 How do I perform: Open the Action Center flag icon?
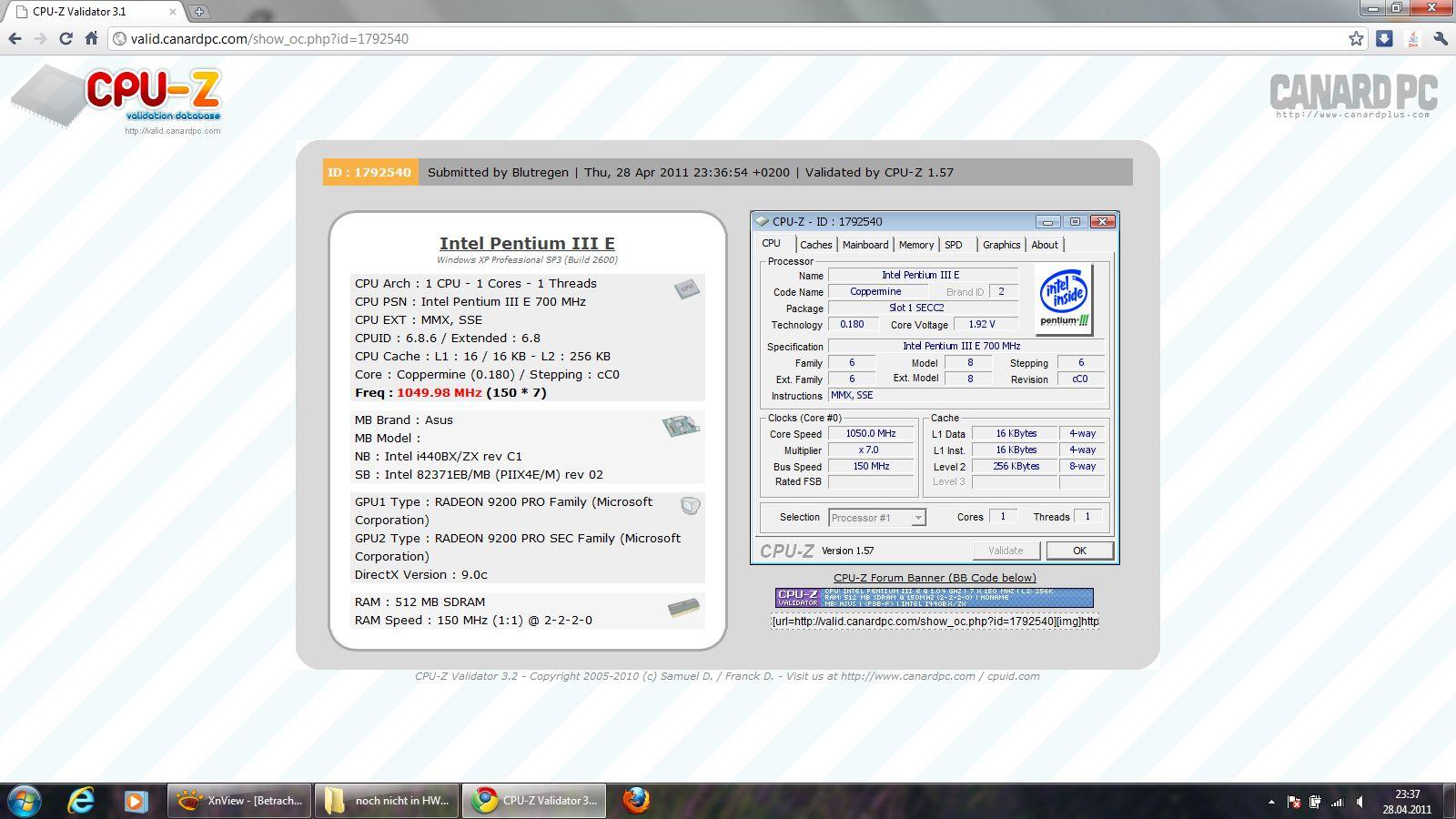tap(1294, 802)
